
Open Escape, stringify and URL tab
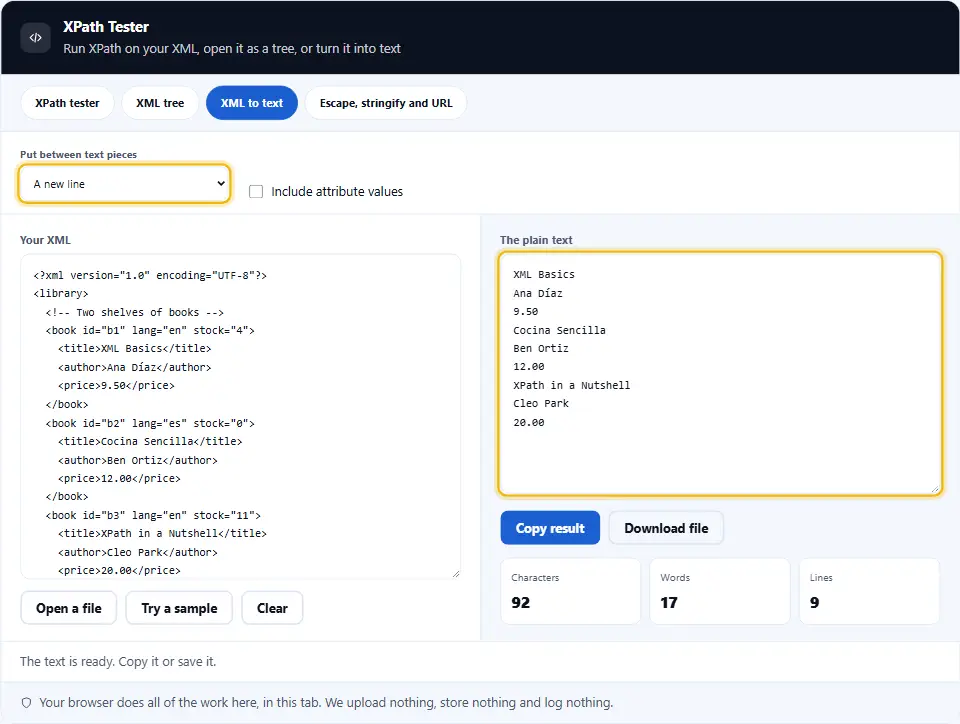(386, 103)
